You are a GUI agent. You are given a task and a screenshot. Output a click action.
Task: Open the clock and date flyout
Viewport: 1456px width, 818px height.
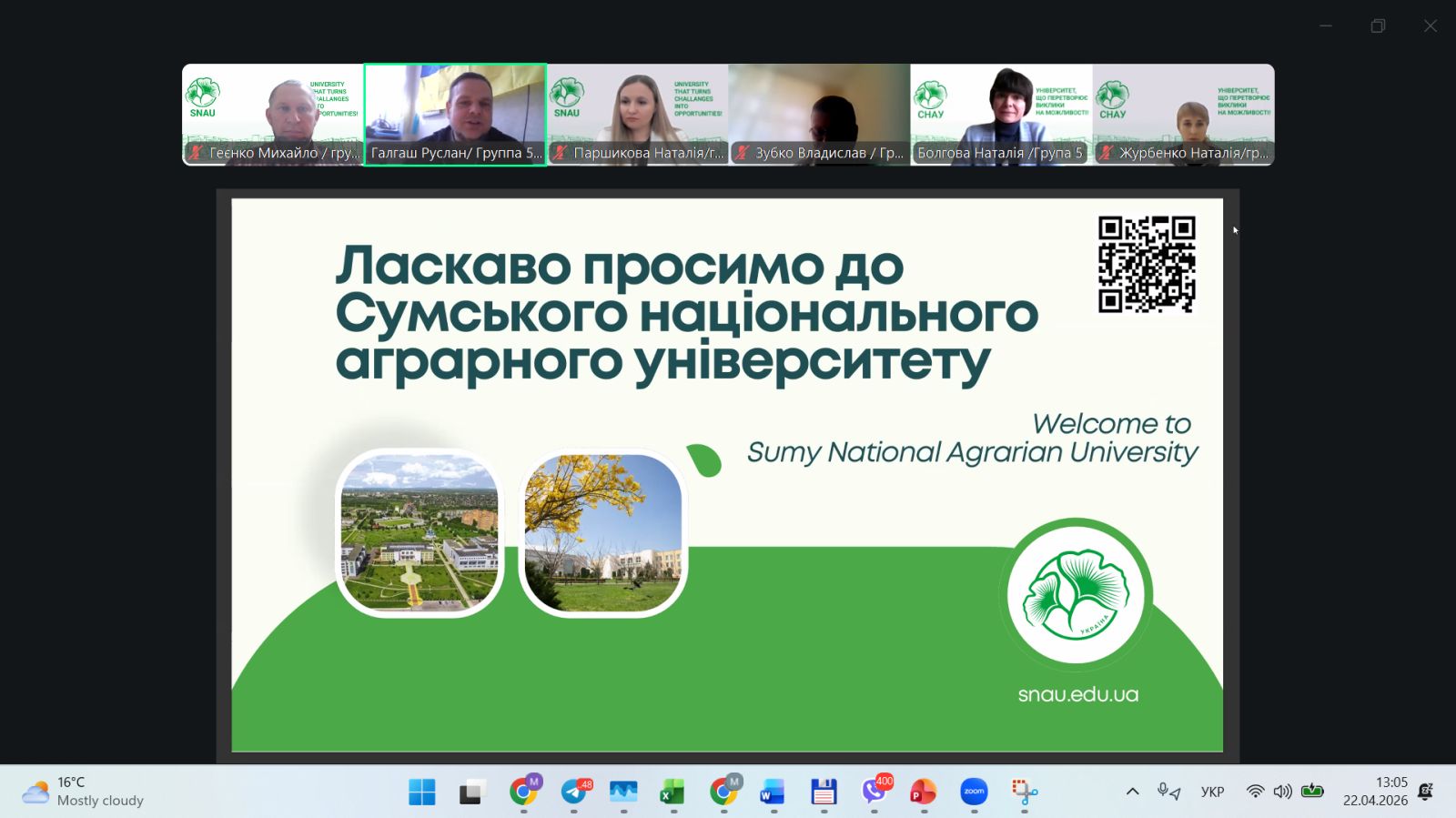point(1375,792)
